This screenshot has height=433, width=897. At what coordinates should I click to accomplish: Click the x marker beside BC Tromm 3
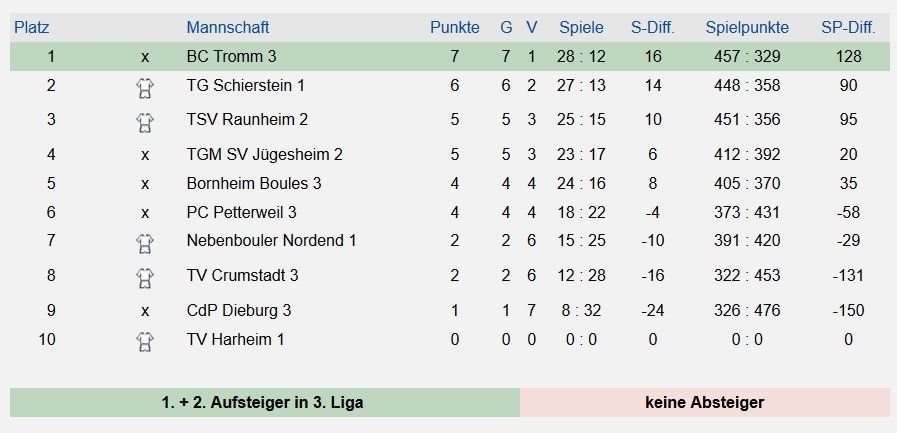pos(145,57)
